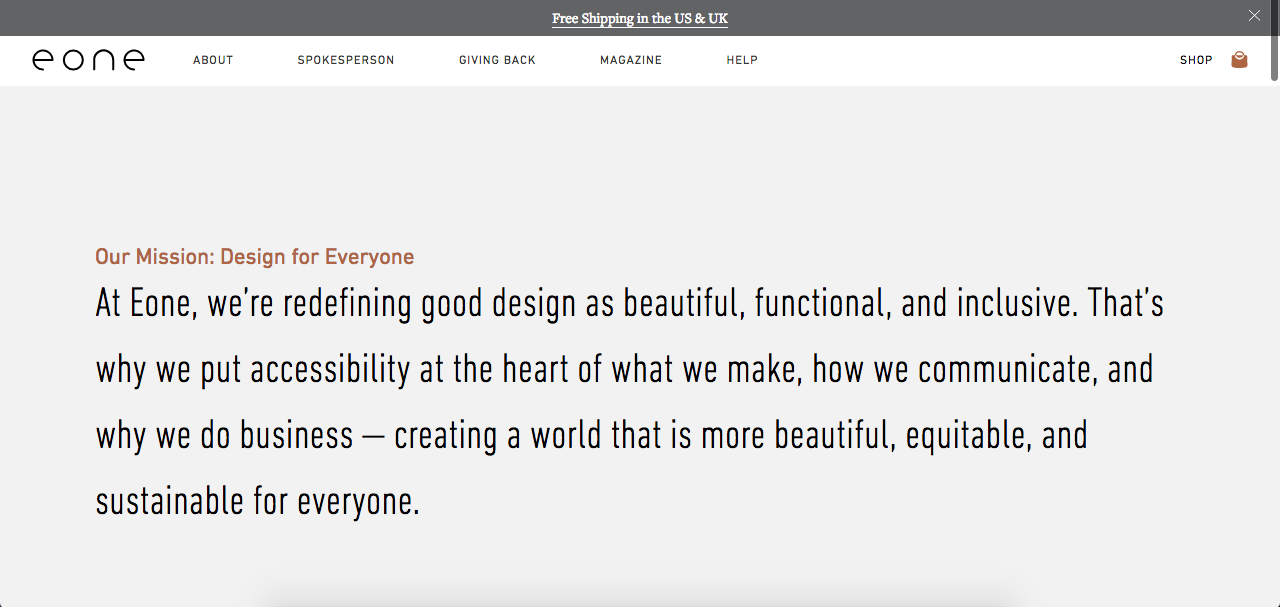This screenshot has height=607, width=1280.
Task: Open the Help menu item
Action: (x=742, y=60)
